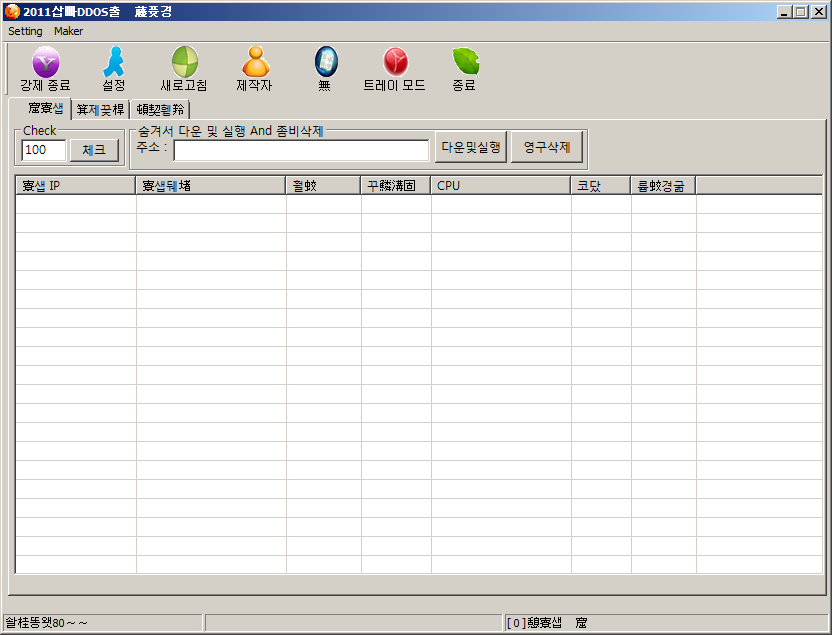Switch to the last tab in the tab strip

pyautogui.click(x=160, y=110)
